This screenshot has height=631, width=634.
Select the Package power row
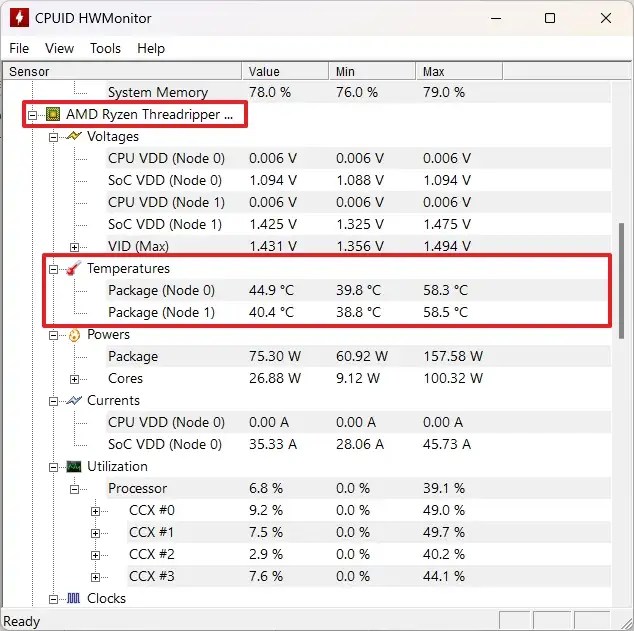click(358, 356)
